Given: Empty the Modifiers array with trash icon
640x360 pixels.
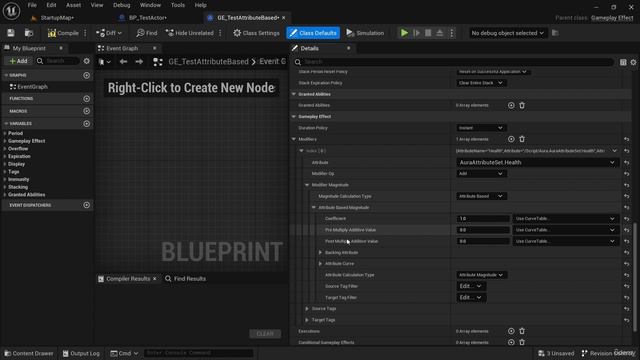Looking at the screenshot, I should click(522, 139).
